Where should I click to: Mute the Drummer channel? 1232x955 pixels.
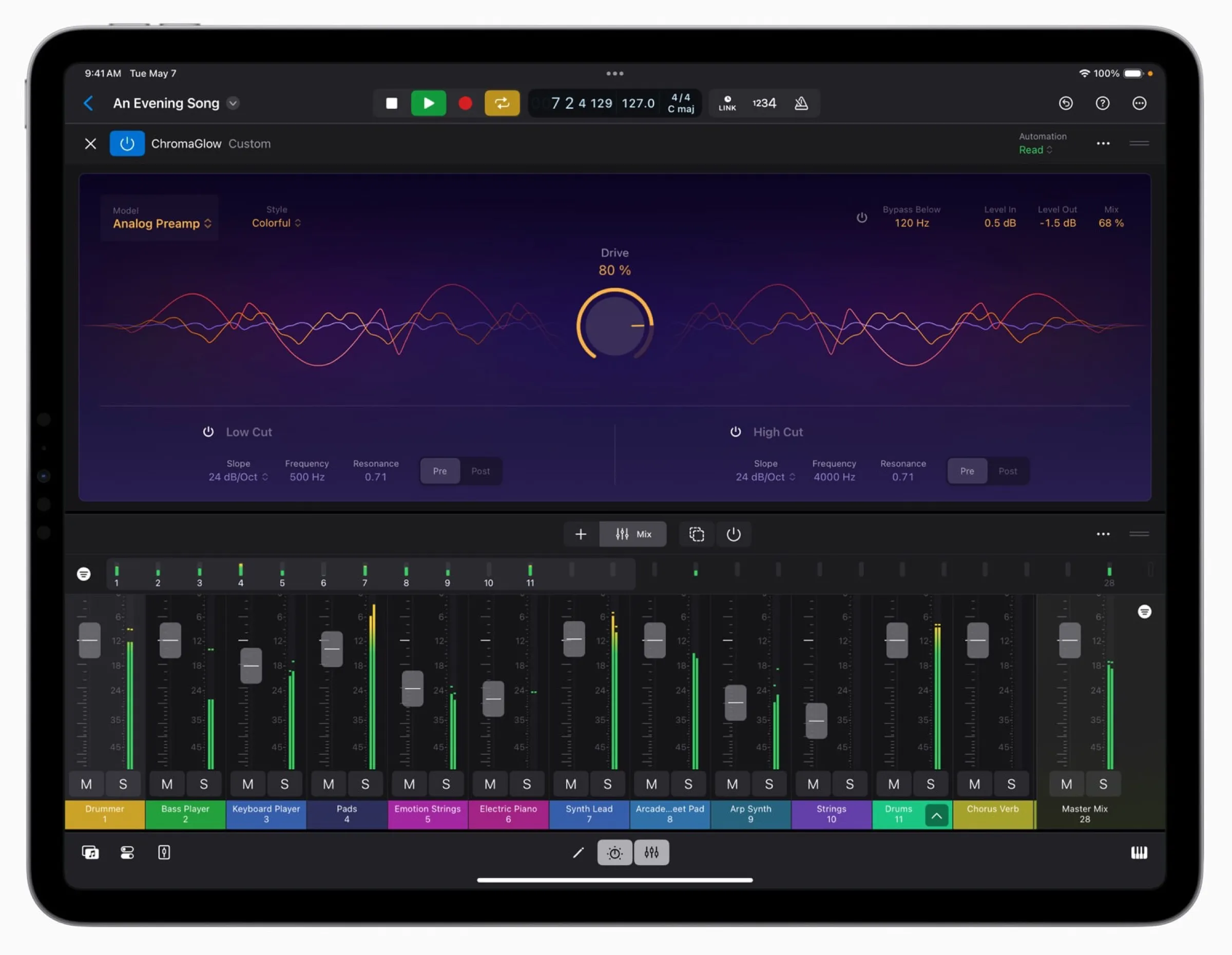[86, 784]
